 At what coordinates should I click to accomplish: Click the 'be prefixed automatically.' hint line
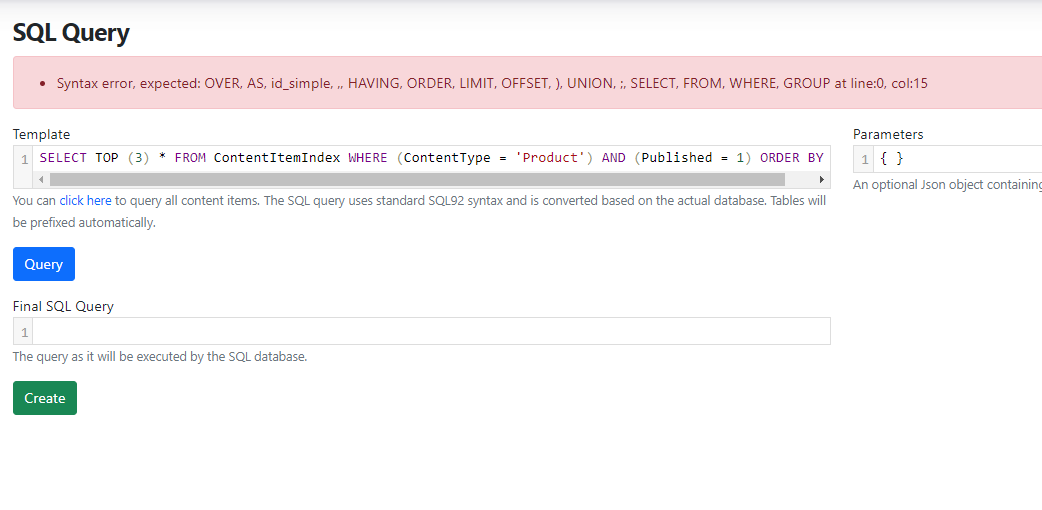[84, 223]
